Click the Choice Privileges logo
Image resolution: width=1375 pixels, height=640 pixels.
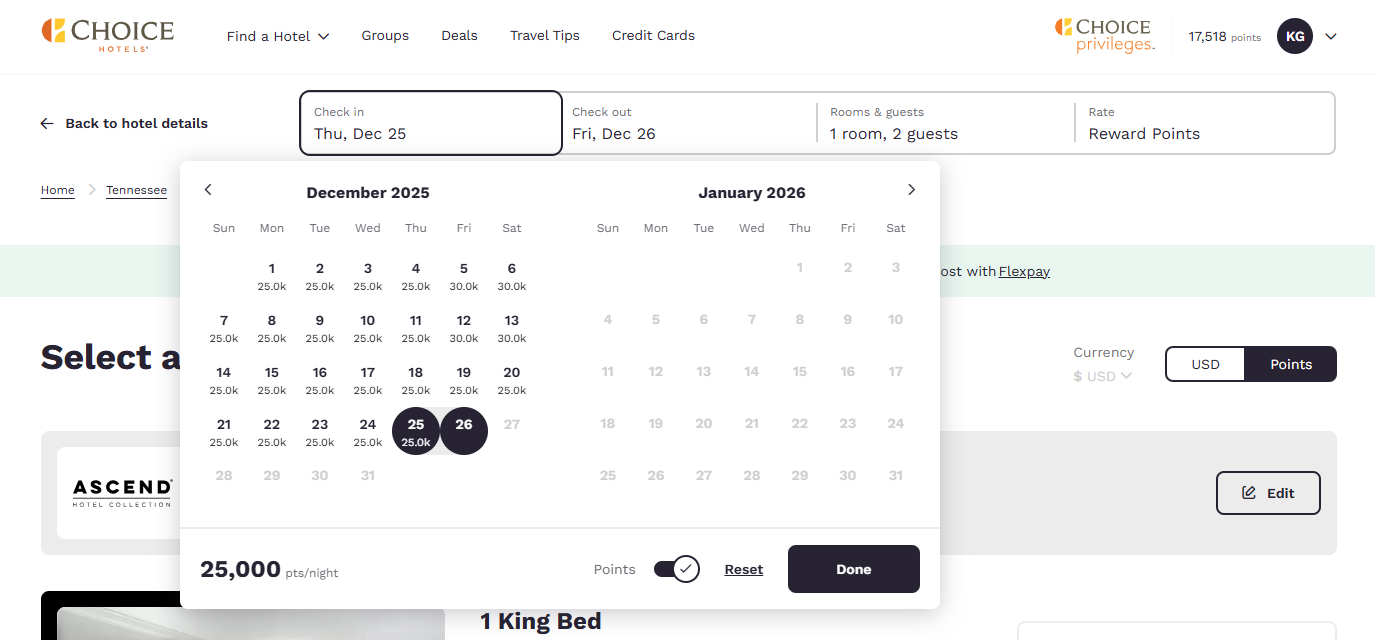1103,36
